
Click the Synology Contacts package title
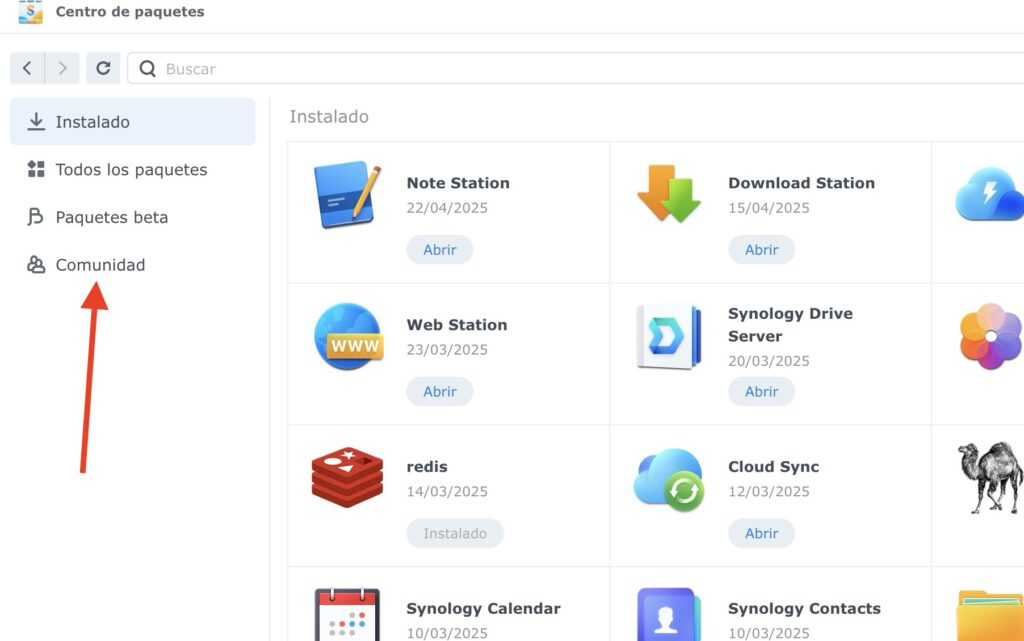[x=804, y=608]
